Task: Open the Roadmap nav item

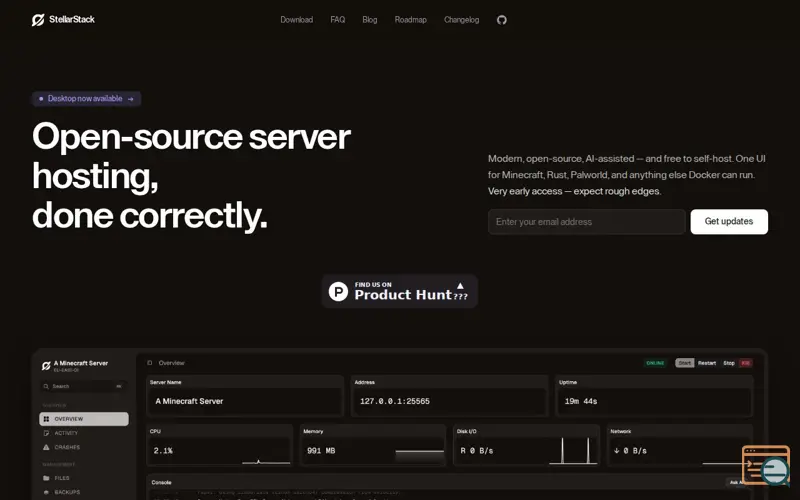Action: pyautogui.click(x=411, y=20)
